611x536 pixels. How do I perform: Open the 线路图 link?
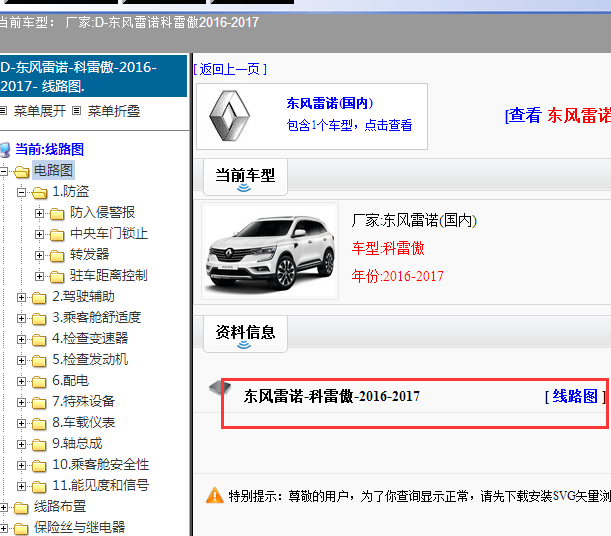coord(575,396)
